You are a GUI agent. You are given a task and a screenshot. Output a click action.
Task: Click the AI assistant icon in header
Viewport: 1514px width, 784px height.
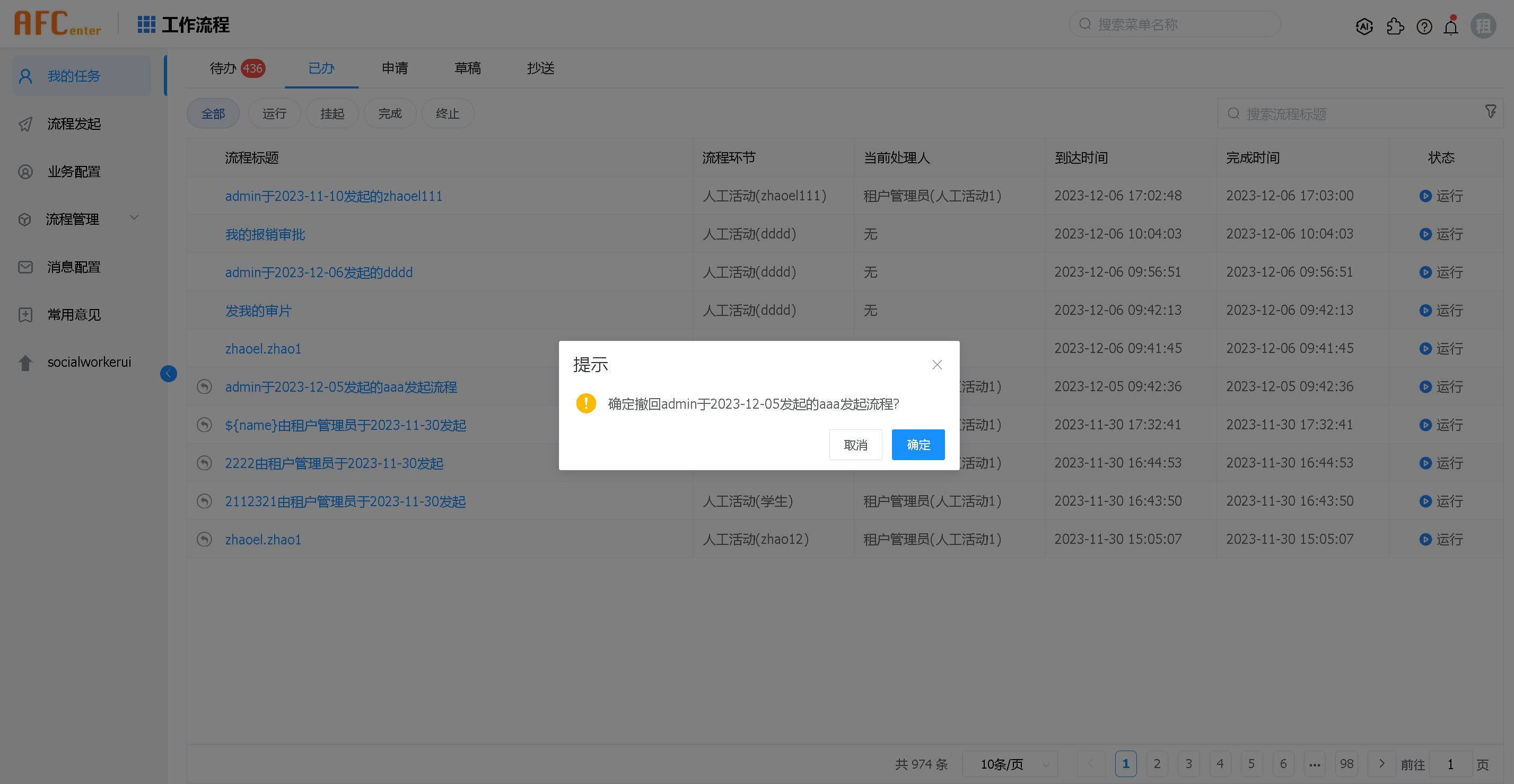coord(1363,27)
